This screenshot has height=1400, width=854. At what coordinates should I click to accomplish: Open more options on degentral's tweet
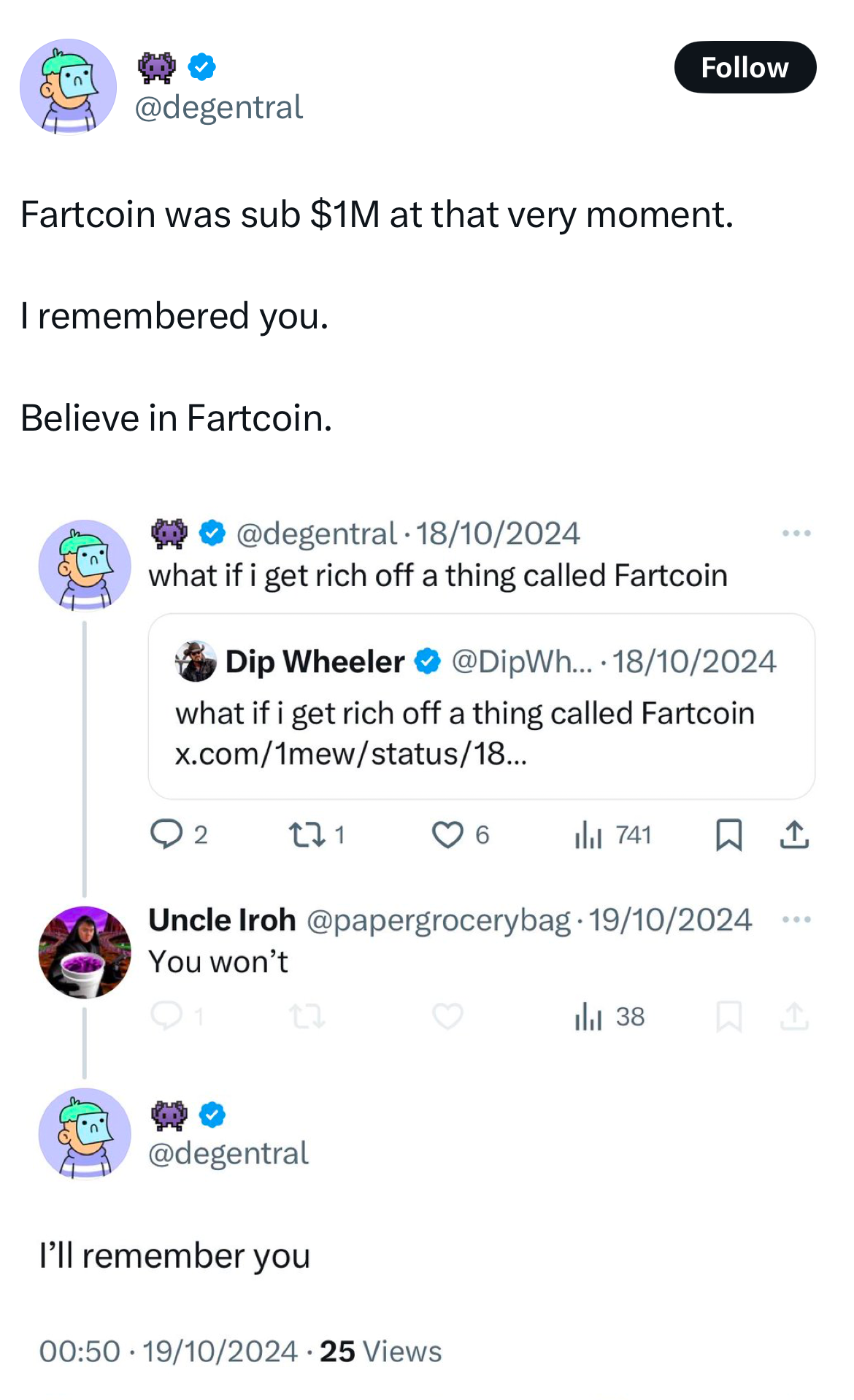tap(796, 534)
